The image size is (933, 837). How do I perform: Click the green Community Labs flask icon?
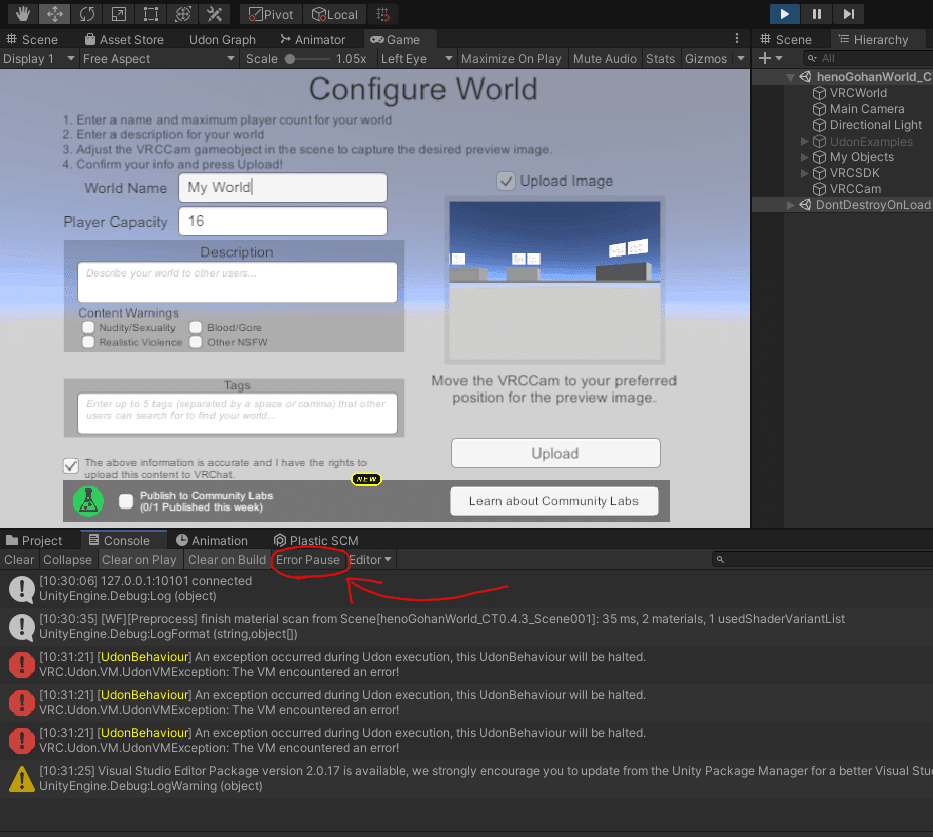[x=88, y=501]
